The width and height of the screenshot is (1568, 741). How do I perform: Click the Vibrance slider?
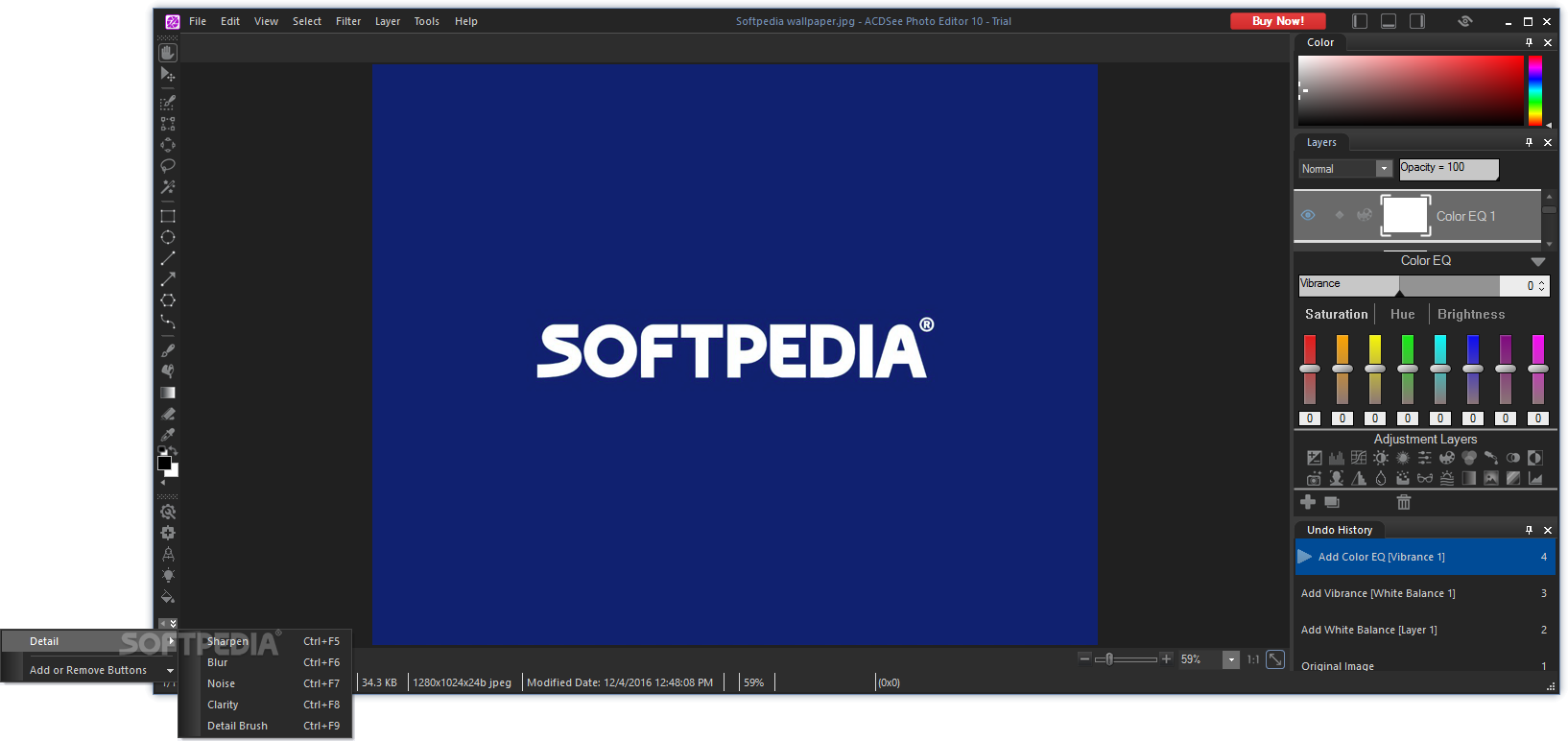[1399, 285]
